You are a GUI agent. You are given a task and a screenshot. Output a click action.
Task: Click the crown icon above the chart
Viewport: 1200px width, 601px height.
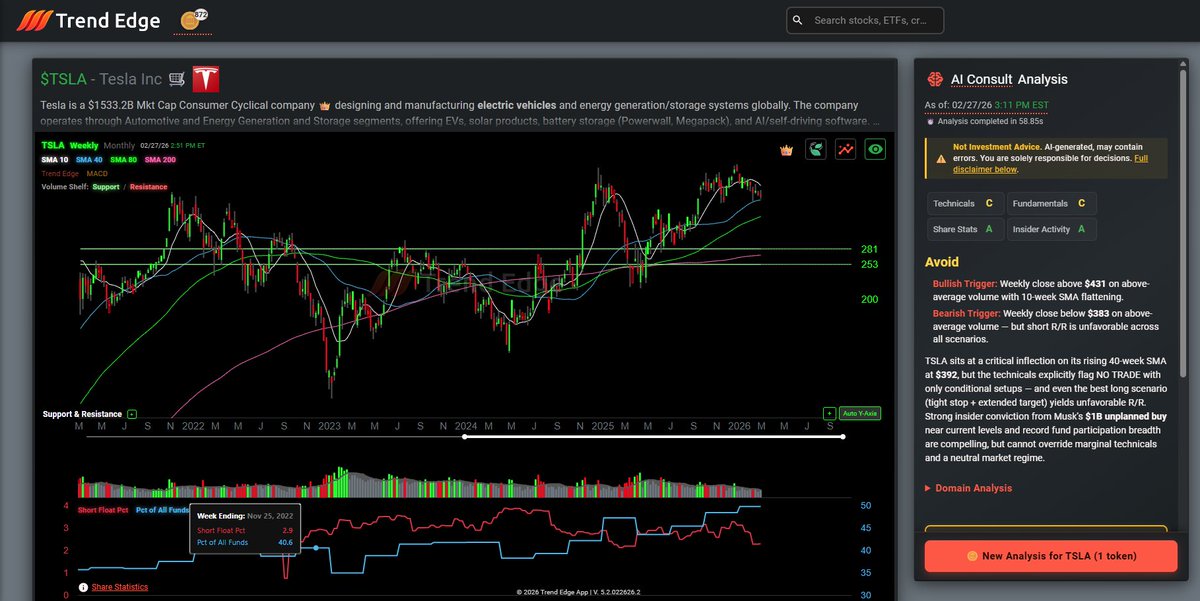786,150
